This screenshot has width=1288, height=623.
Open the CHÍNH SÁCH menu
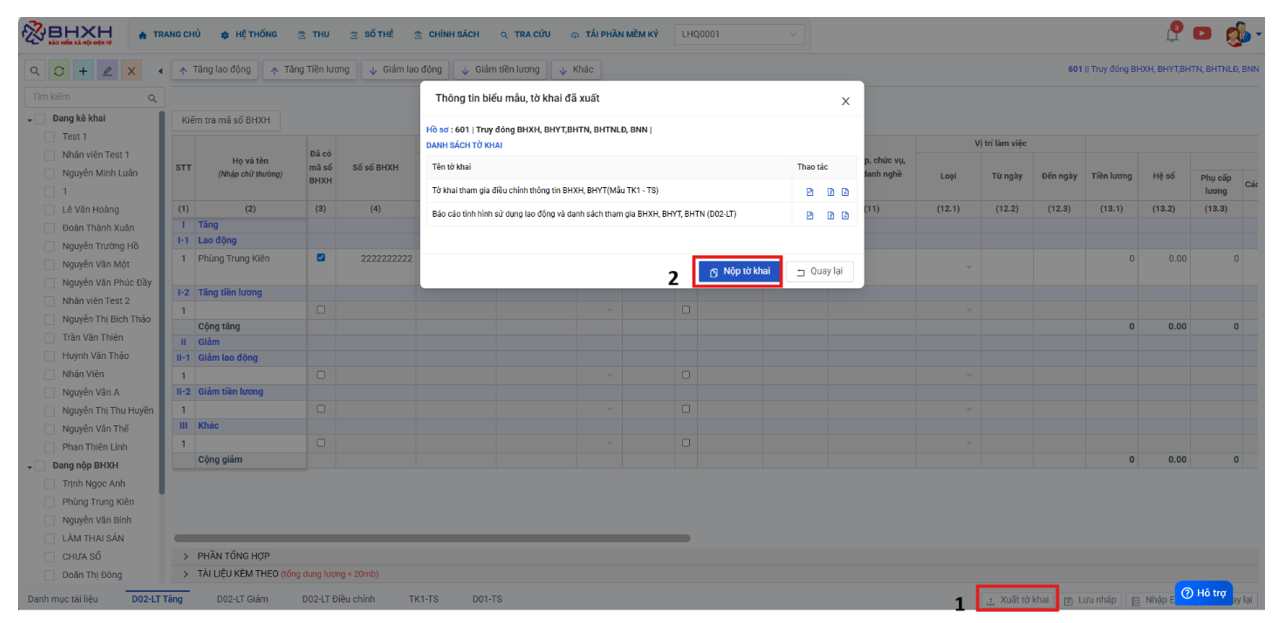click(447, 34)
